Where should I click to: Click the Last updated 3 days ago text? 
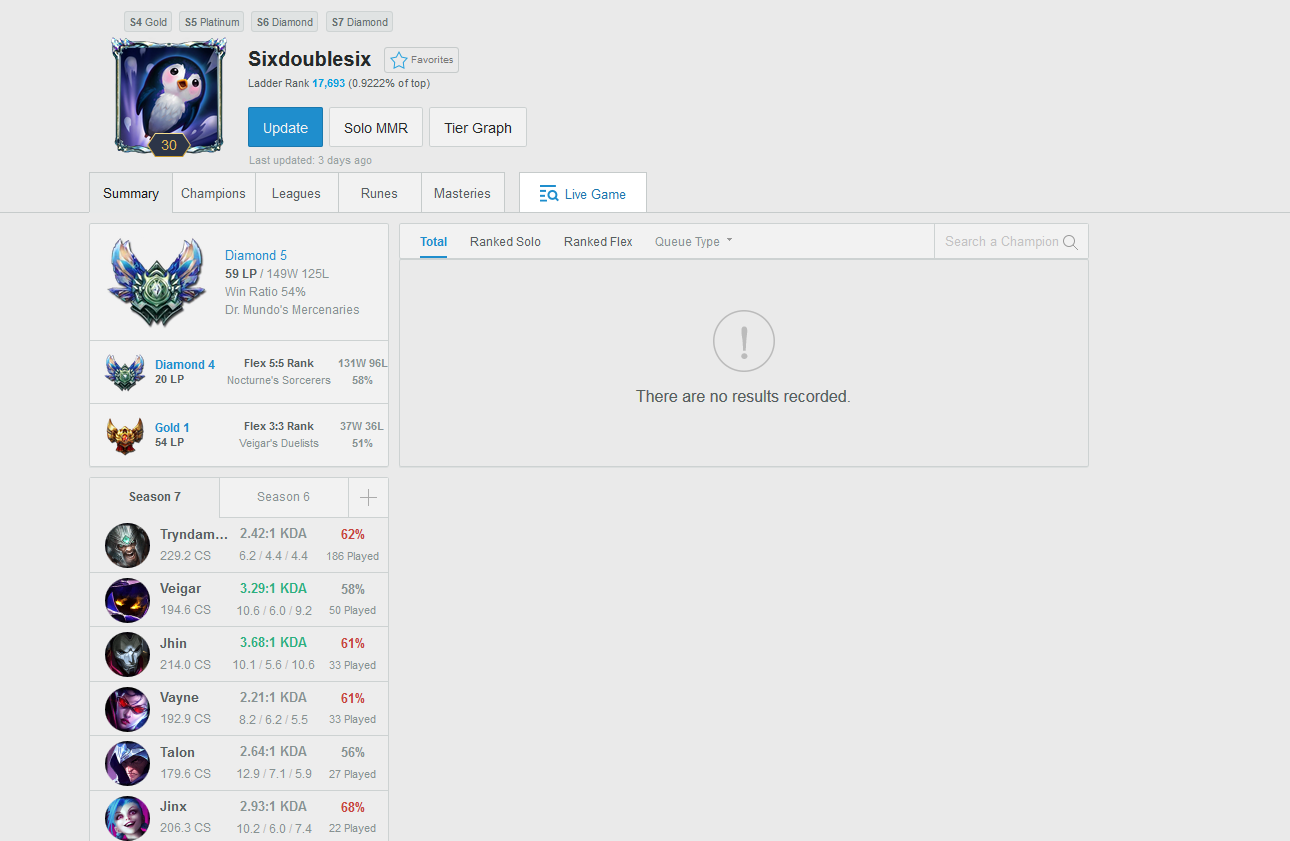(x=310, y=160)
